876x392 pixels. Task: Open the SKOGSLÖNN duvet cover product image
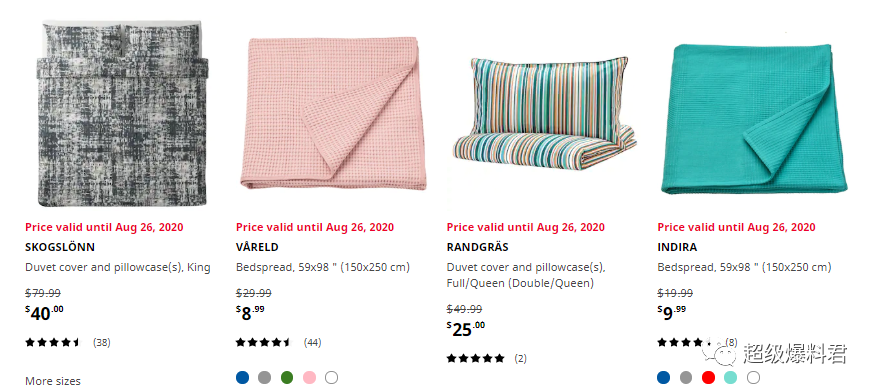point(123,113)
